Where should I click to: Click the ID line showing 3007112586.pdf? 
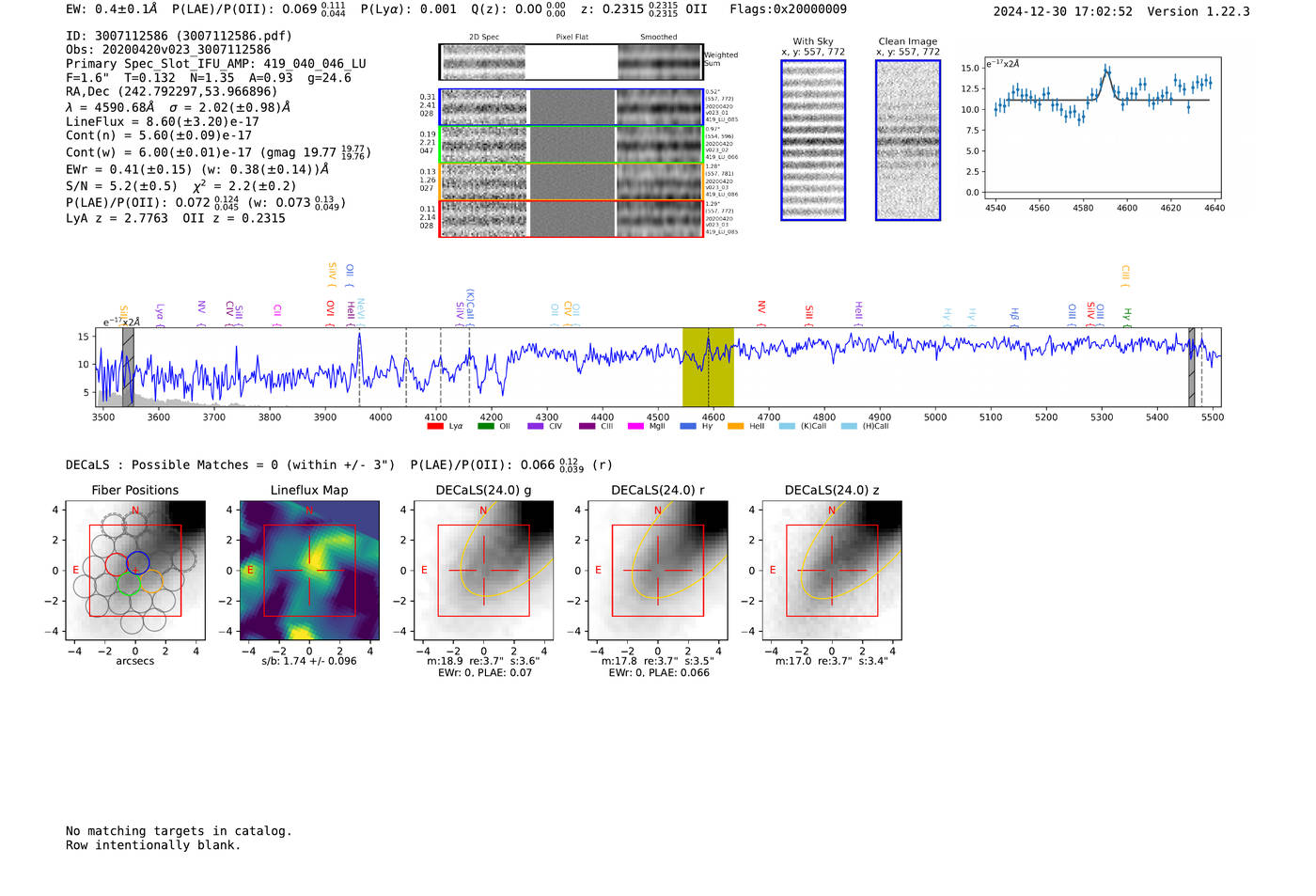click(179, 36)
